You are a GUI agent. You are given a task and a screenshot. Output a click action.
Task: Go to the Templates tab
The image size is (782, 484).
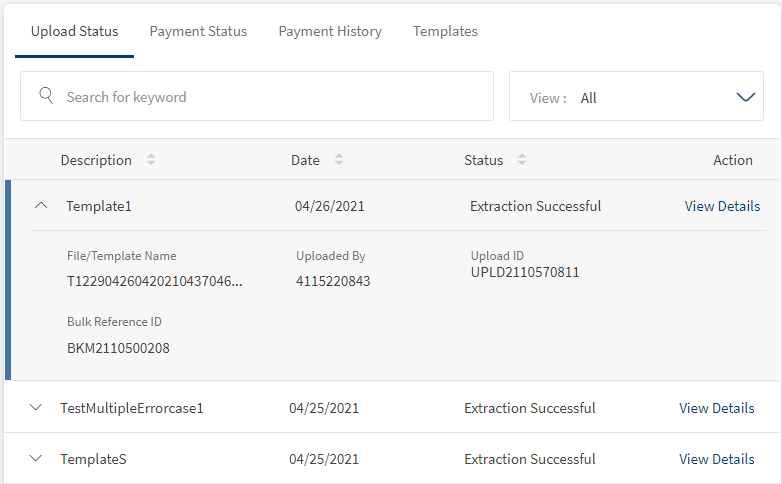[445, 31]
